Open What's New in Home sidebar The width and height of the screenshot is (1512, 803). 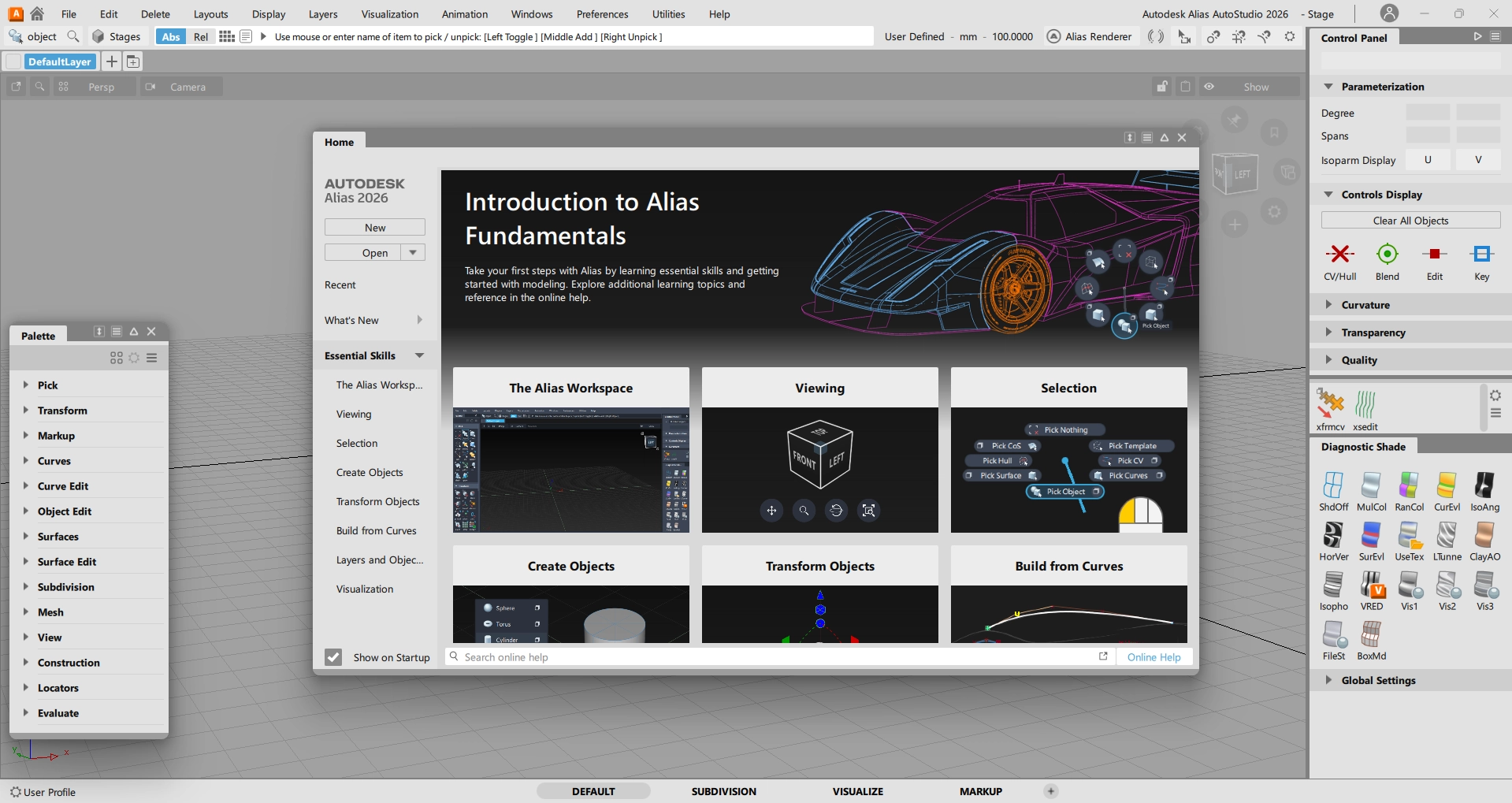click(375, 320)
